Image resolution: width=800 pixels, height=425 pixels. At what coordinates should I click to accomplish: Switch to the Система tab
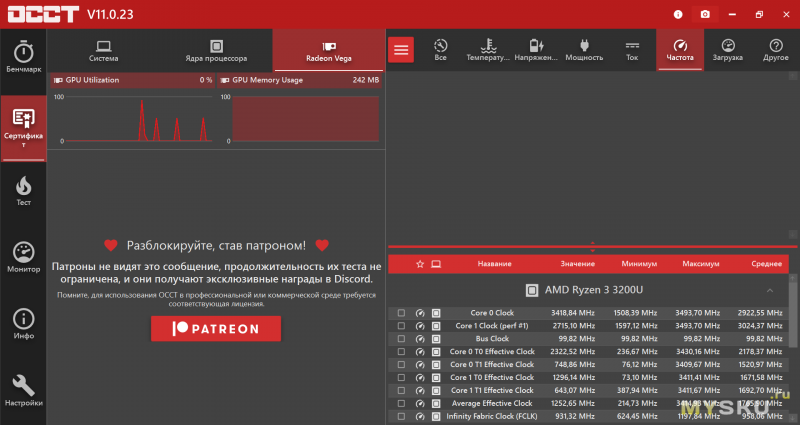(x=104, y=51)
